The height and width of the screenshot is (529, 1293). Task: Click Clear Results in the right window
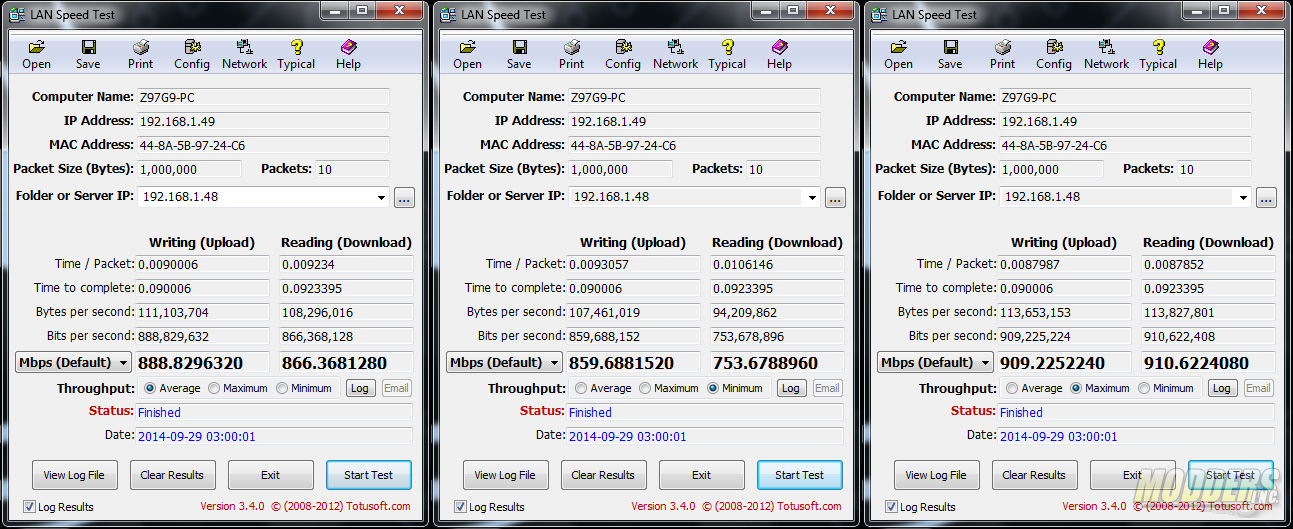click(x=1034, y=475)
